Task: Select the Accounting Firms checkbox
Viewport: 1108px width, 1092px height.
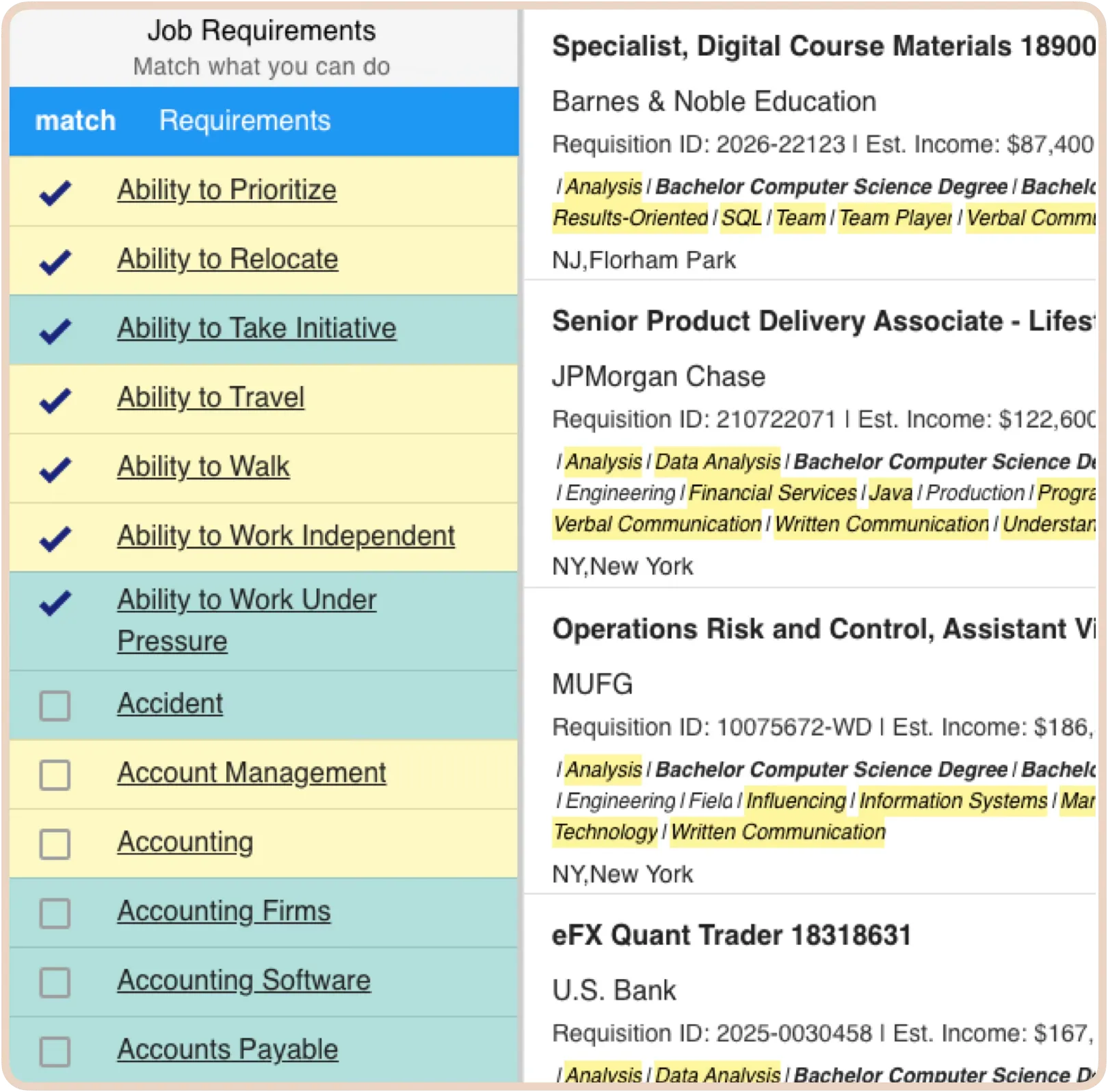Action: (55, 913)
